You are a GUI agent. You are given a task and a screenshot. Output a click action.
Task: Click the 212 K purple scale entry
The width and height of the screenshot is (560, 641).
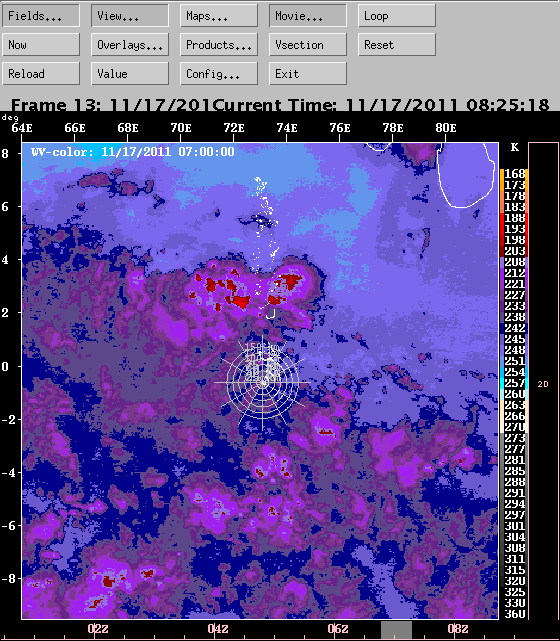(x=514, y=273)
